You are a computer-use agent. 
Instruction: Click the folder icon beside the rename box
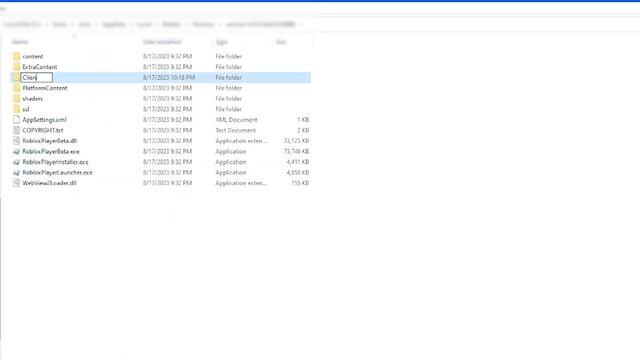(16, 78)
